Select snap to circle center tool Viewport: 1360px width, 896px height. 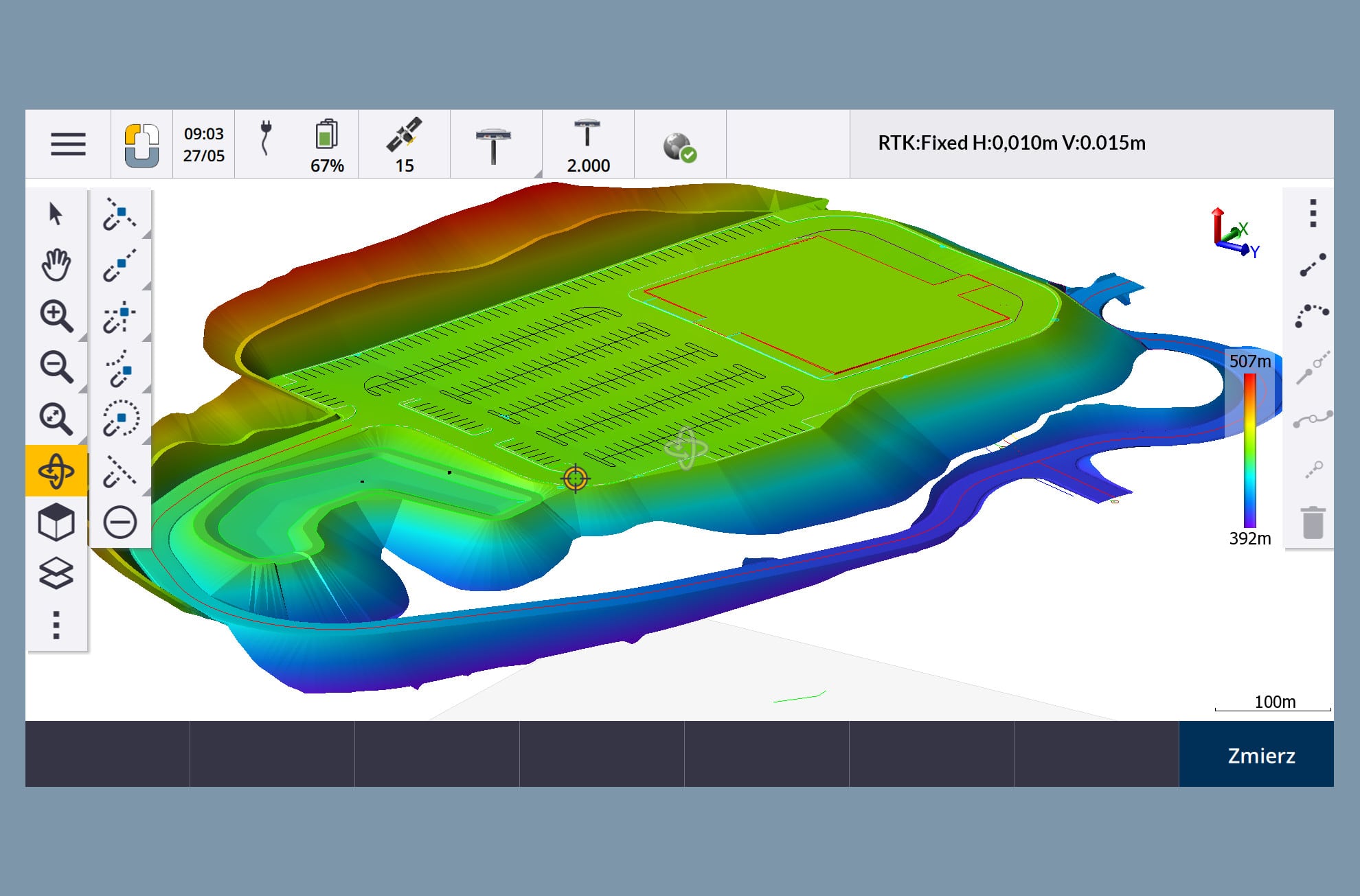(121, 419)
